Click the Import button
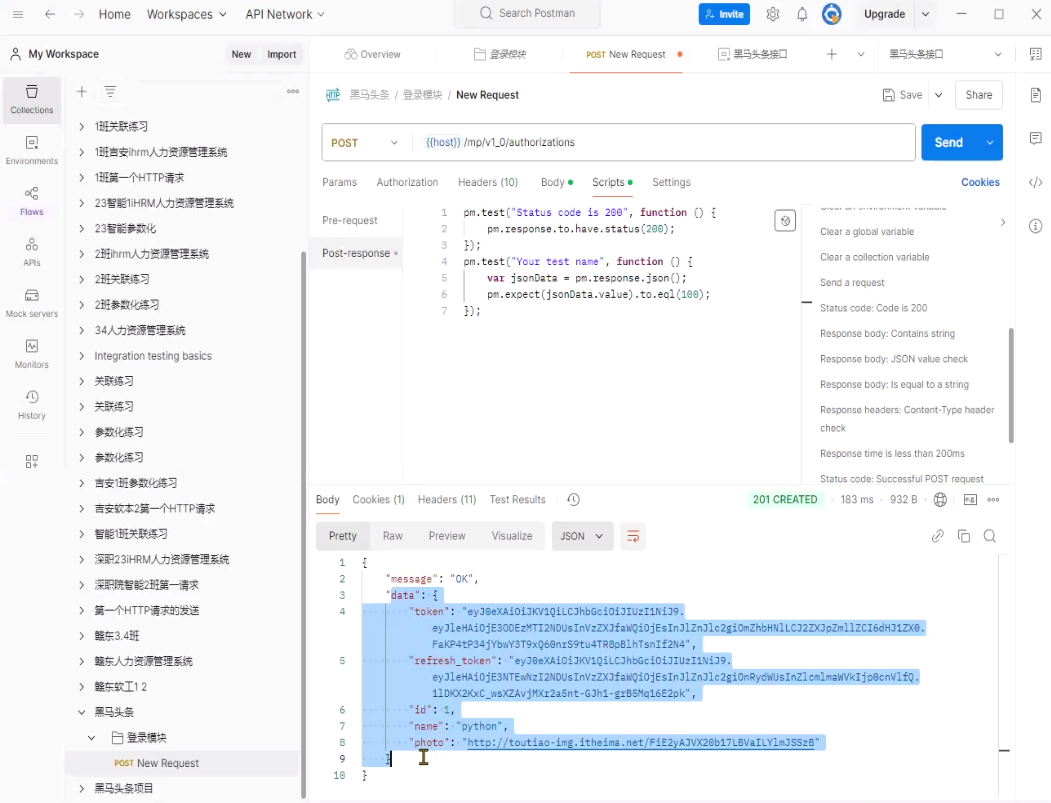Screen dimensions: 1051x803 pyautogui.click(x=282, y=54)
